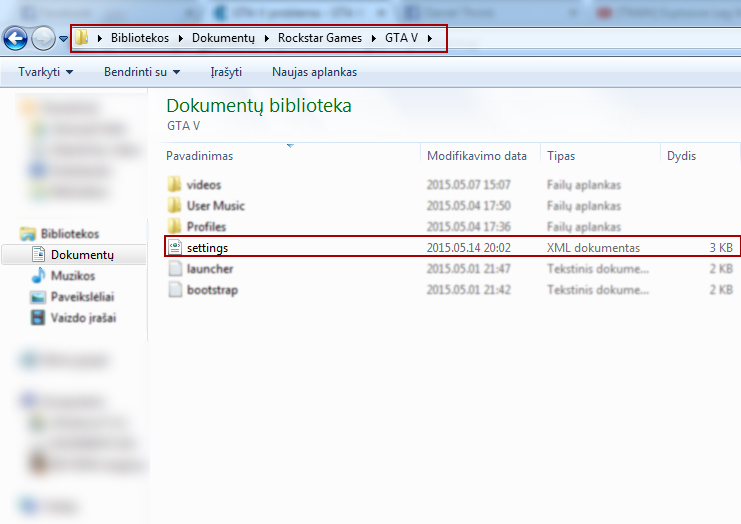The width and height of the screenshot is (741, 524).
Task: Select the Profiles folder icon
Action: (175, 227)
